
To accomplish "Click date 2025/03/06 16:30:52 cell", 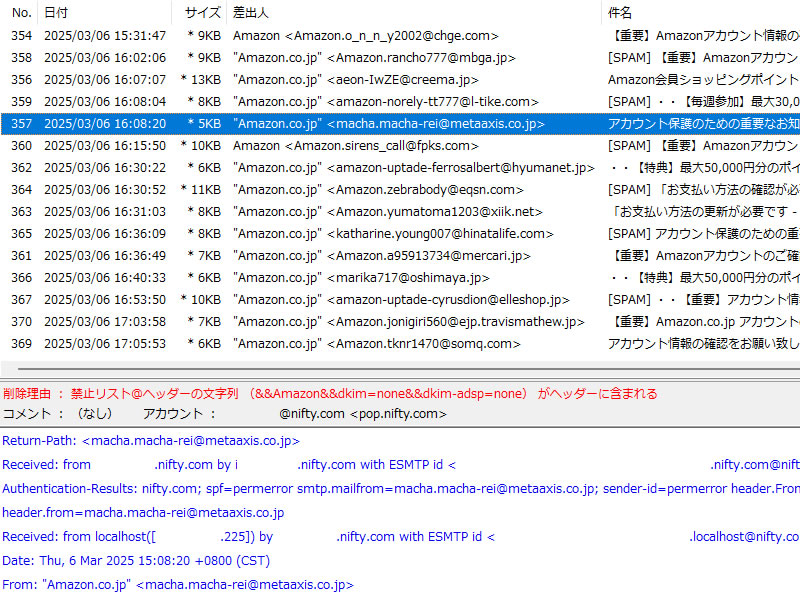I will click(105, 189).
